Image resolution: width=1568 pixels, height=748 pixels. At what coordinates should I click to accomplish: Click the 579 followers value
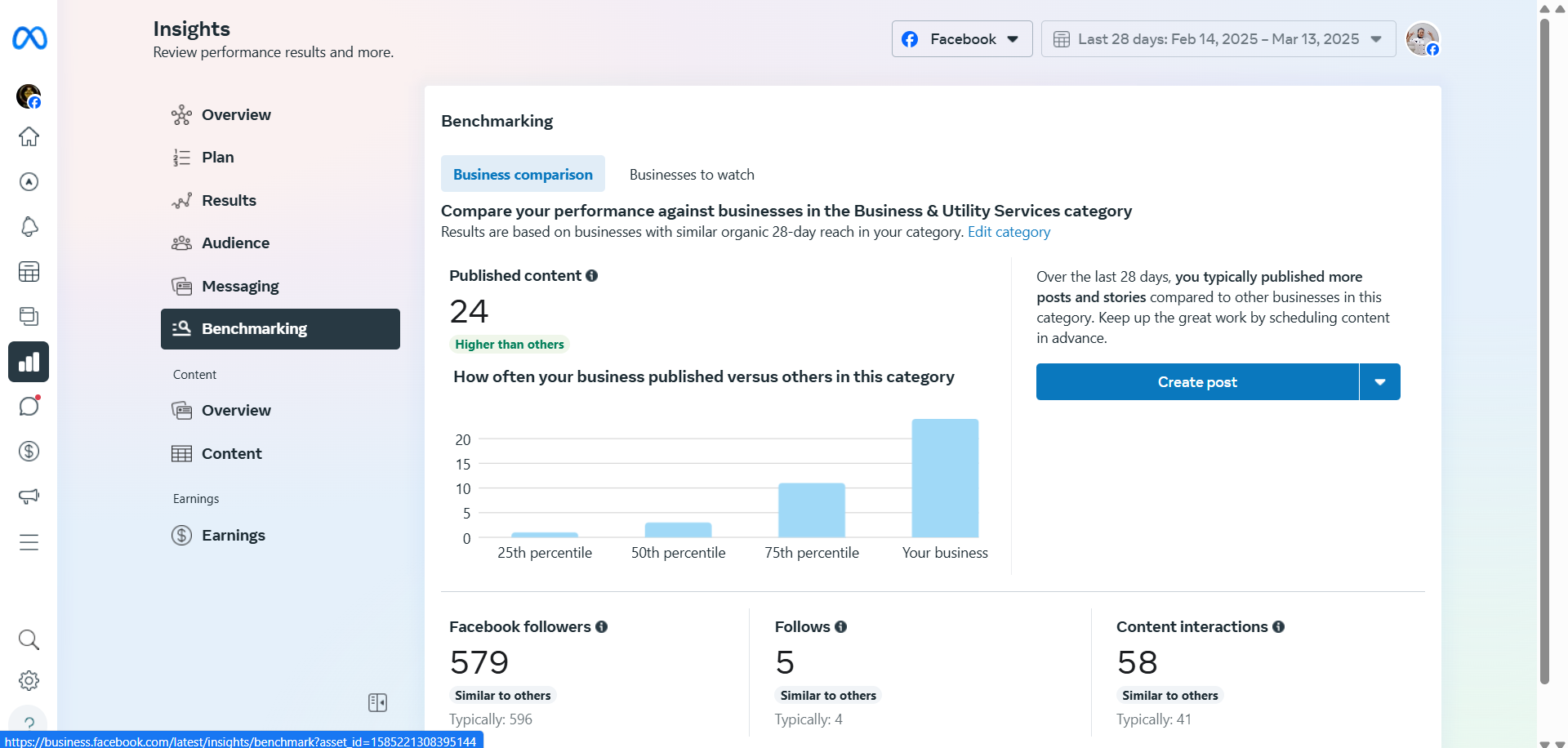pyautogui.click(x=479, y=662)
